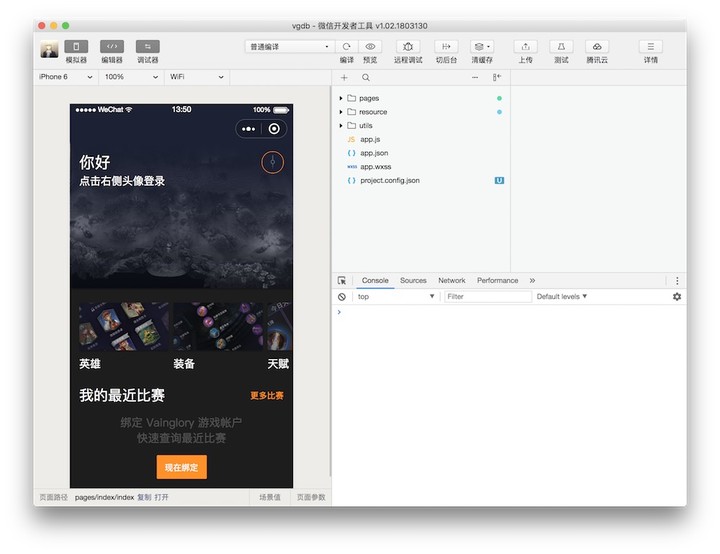
Task: Click the 现在绑定 bind now button
Action: [x=181, y=467]
